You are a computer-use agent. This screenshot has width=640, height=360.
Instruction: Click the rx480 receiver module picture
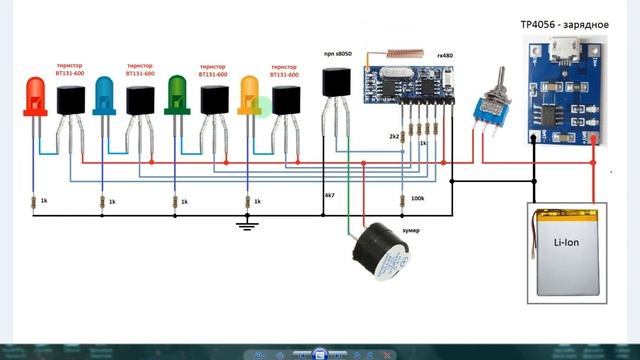[409, 84]
